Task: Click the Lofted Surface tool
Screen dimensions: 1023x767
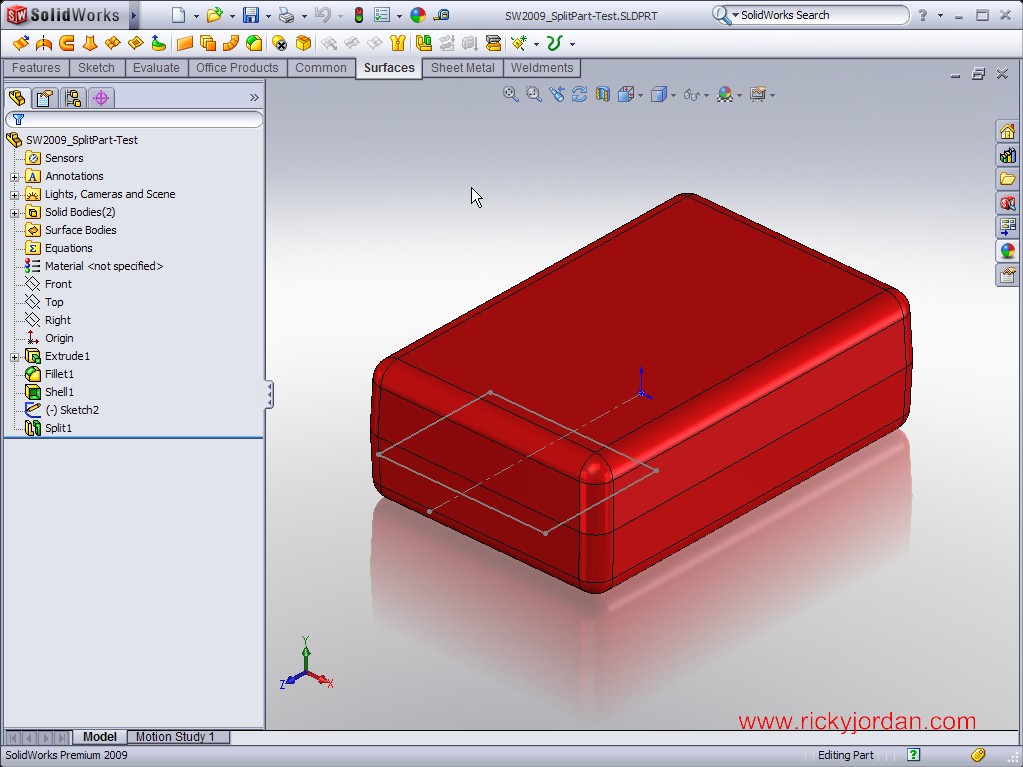Action: pos(89,44)
